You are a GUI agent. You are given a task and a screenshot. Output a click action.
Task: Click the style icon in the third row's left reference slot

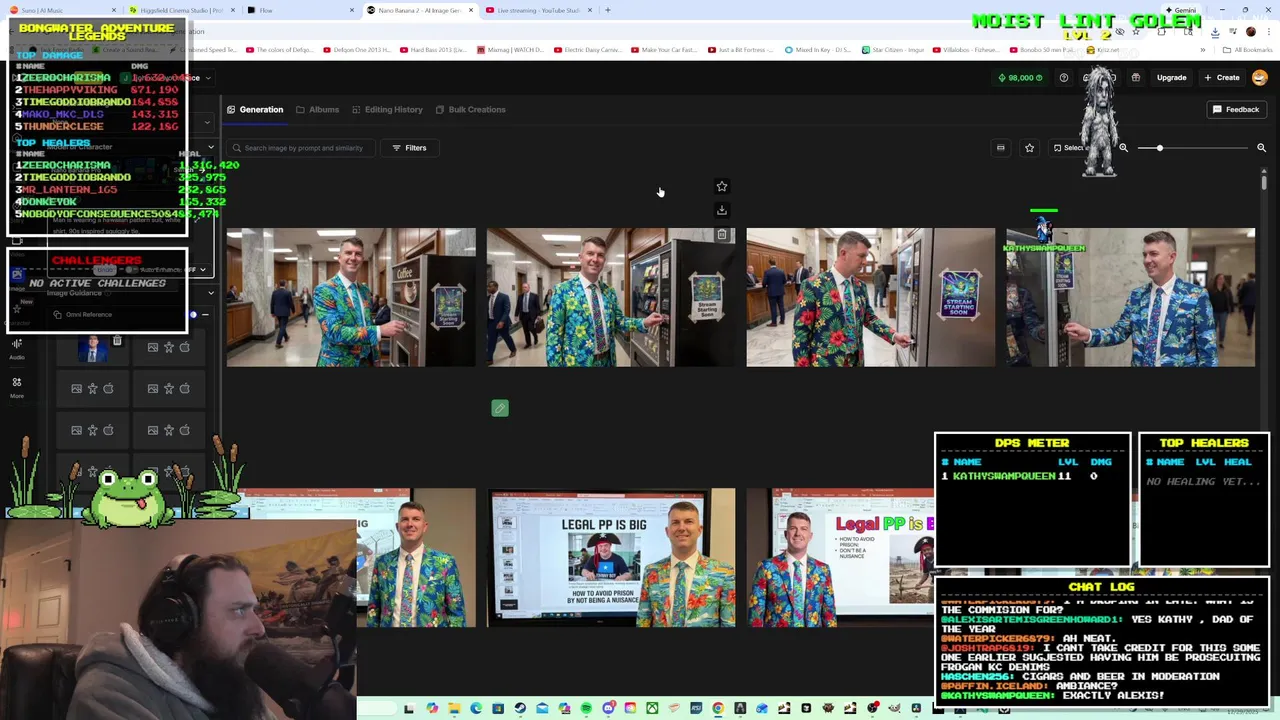tap(109, 430)
